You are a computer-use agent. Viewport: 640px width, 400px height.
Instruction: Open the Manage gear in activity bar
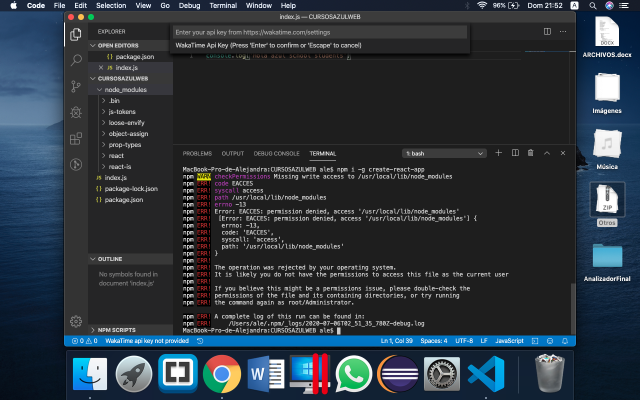point(76,321)
